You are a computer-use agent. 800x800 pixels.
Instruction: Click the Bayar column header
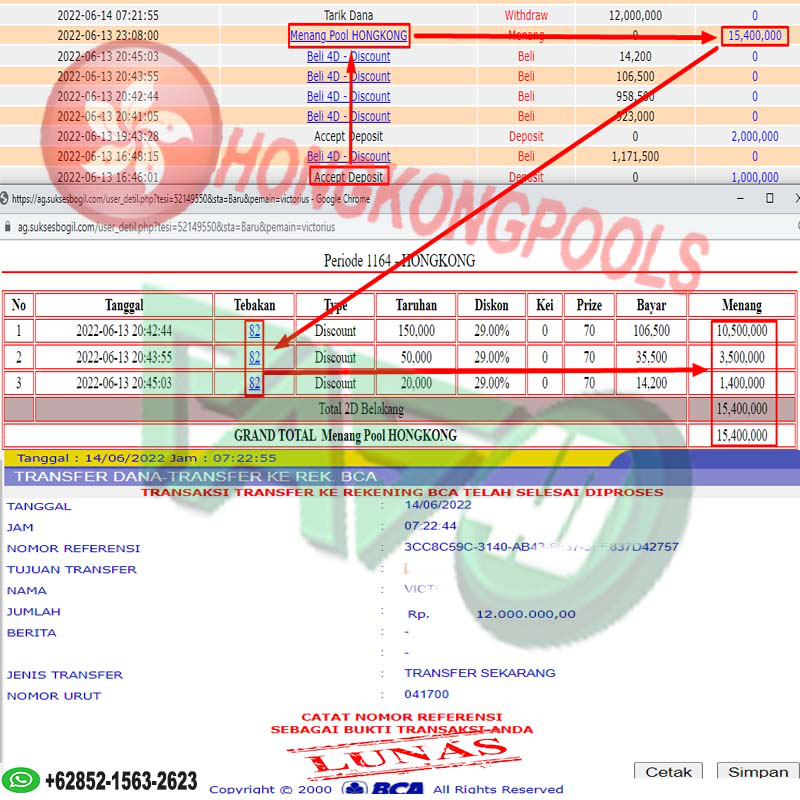point(652,305)
